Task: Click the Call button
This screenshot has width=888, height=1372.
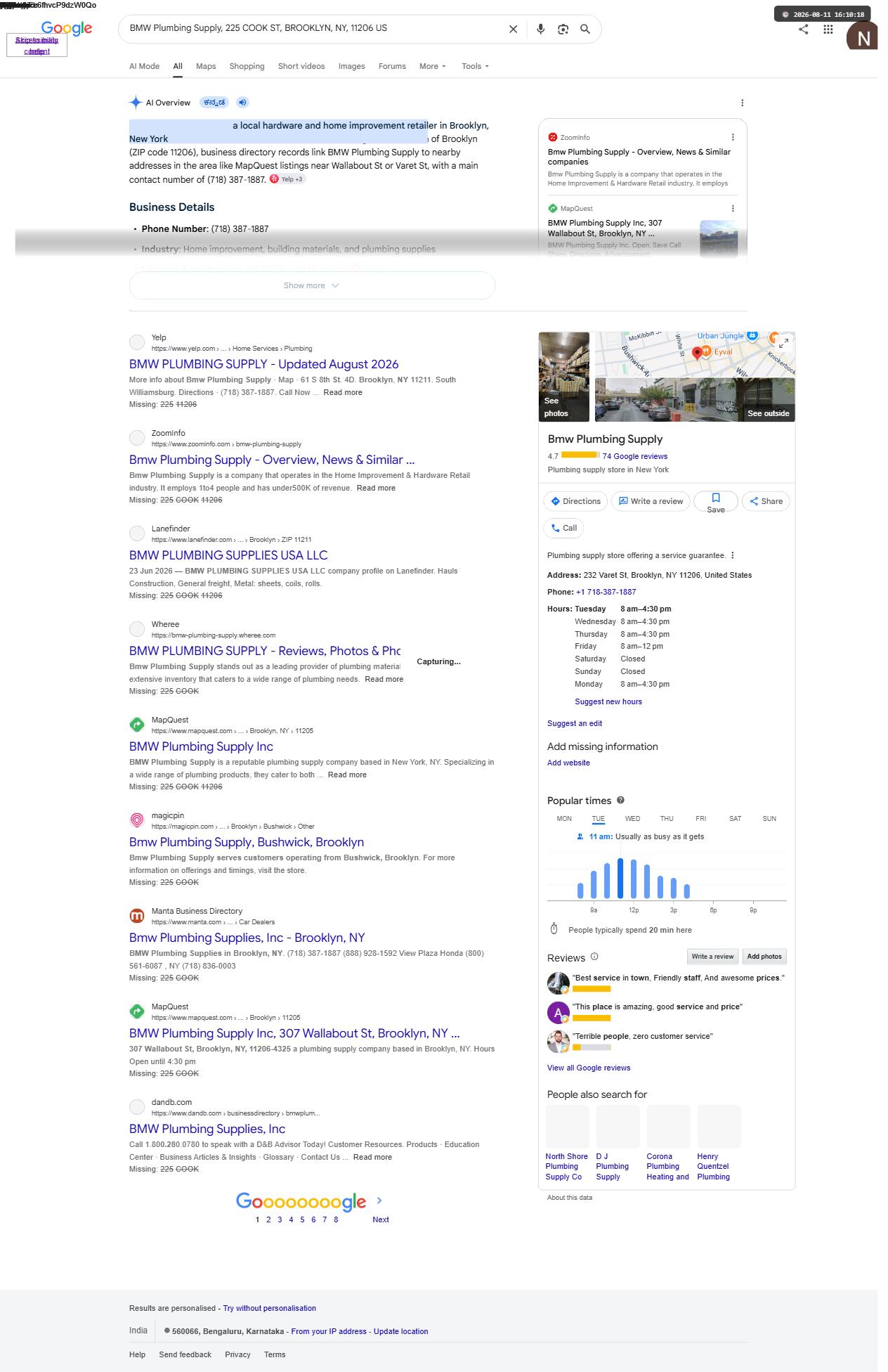Action: point(563,528)
